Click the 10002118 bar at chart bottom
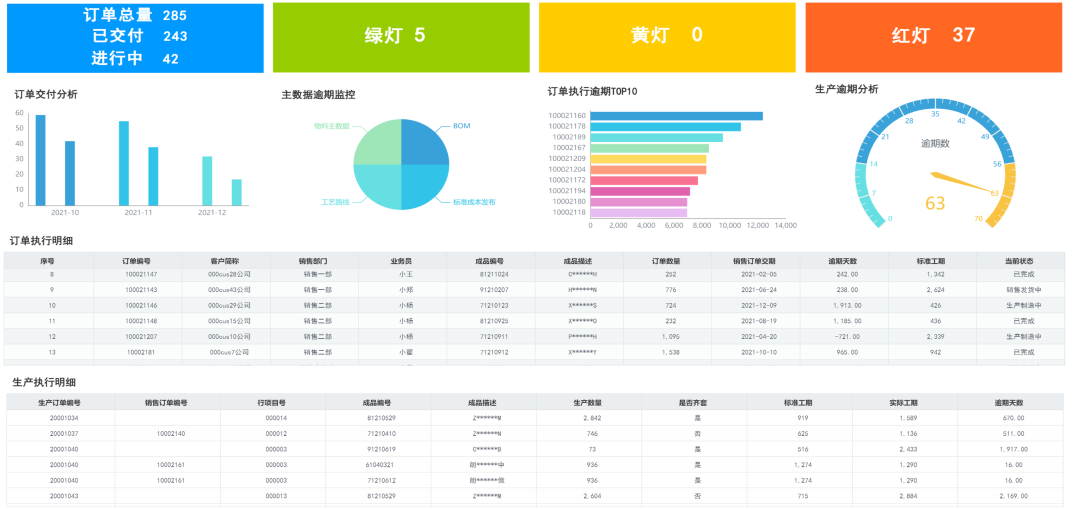1080x509 pixels. coord(638,213)
